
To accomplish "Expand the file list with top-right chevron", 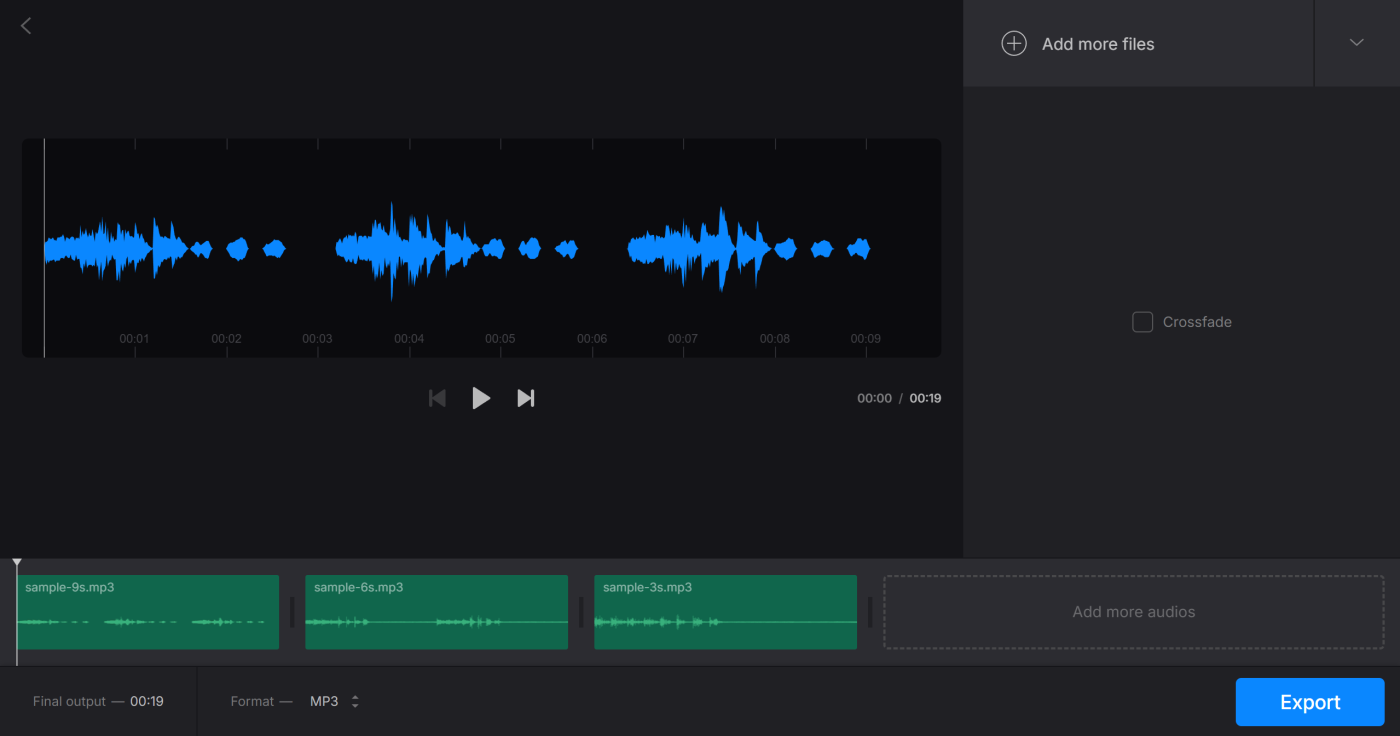I will point(1356,43).
